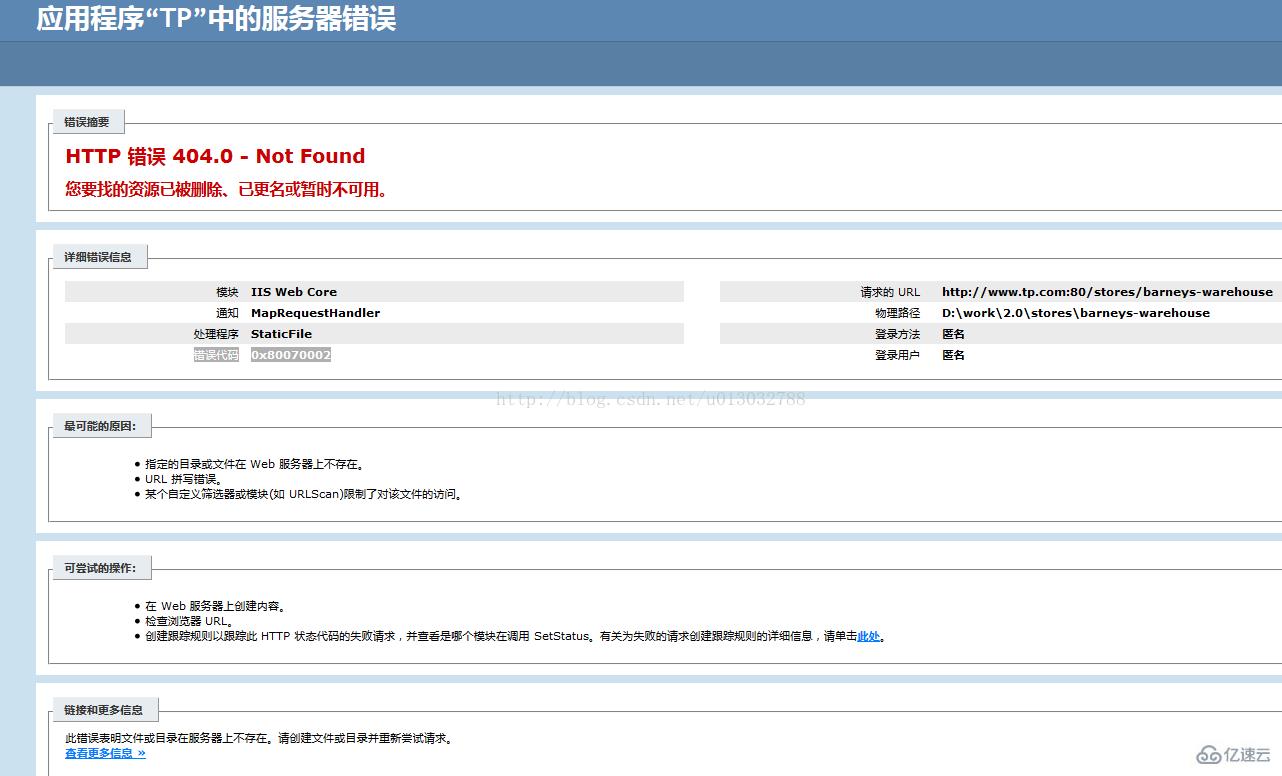Click the '匿名' value beside 登录用户
Viewport: 1282px width, 776px height.
[x=953, y=355]
